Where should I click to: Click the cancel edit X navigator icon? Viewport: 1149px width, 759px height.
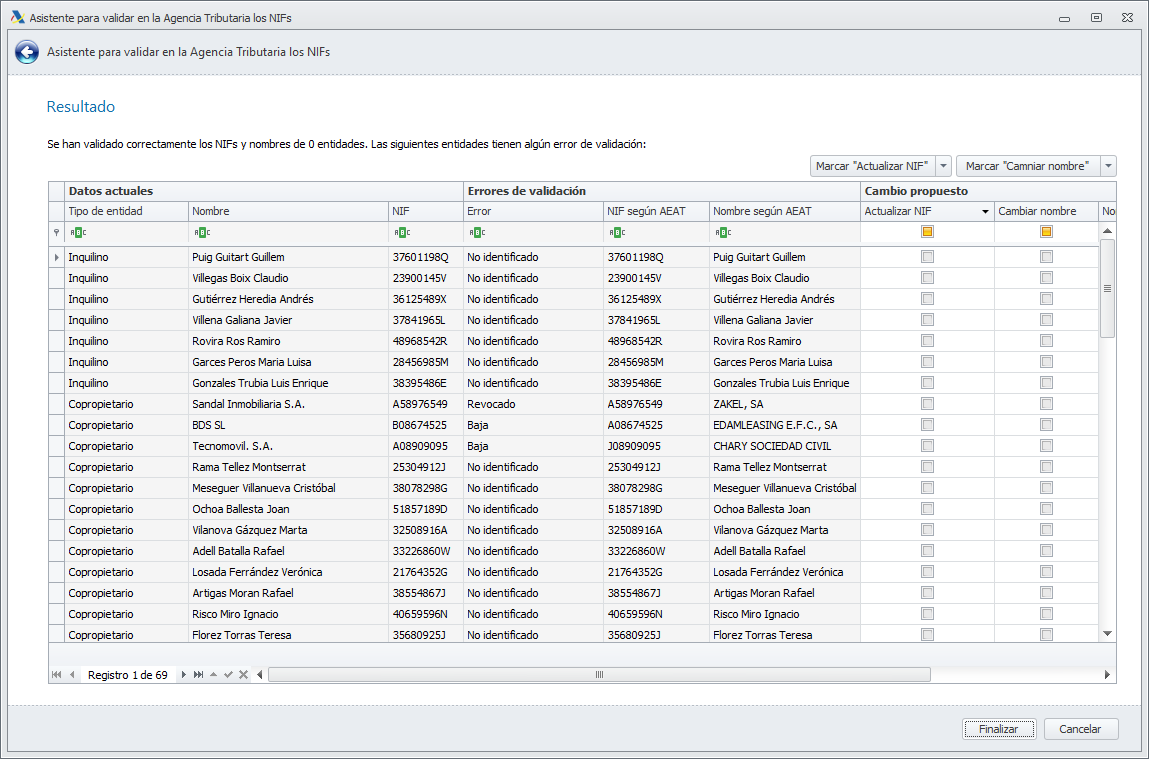tap(243, 675)
